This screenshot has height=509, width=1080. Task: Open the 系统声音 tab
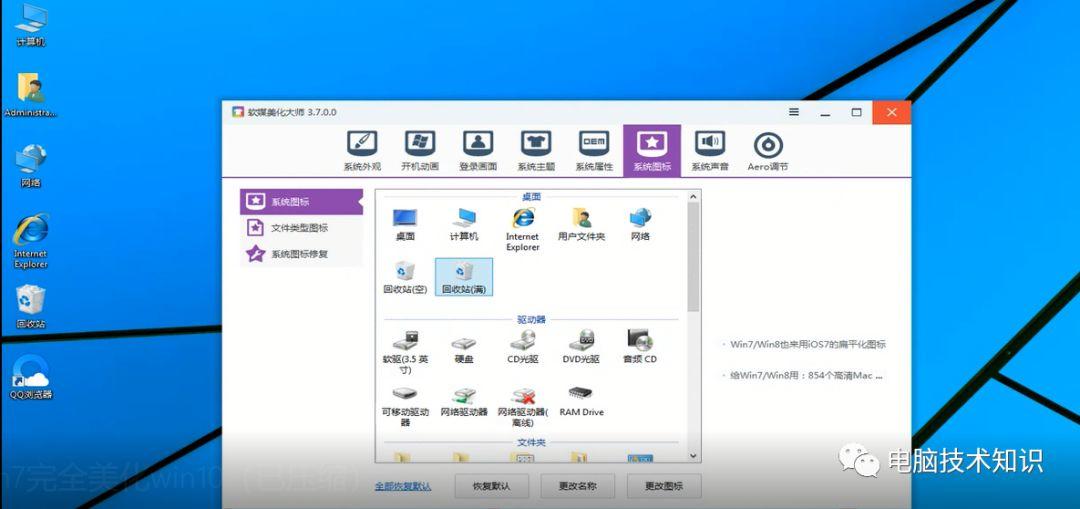pos(709,151)
